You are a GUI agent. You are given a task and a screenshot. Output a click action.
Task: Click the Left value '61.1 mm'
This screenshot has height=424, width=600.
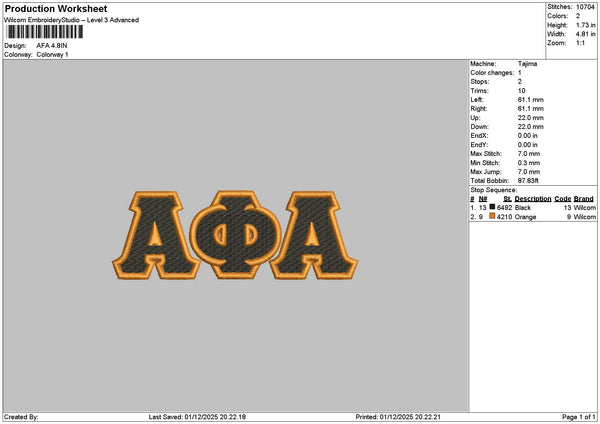point(530,100)
